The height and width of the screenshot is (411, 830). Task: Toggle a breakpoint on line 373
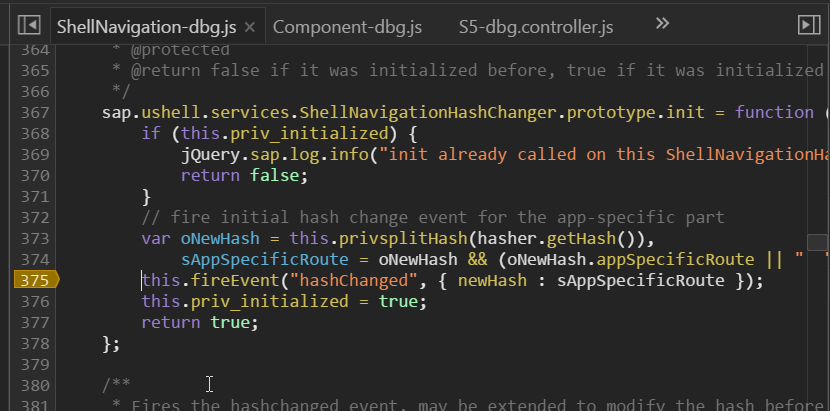(33, 238)
